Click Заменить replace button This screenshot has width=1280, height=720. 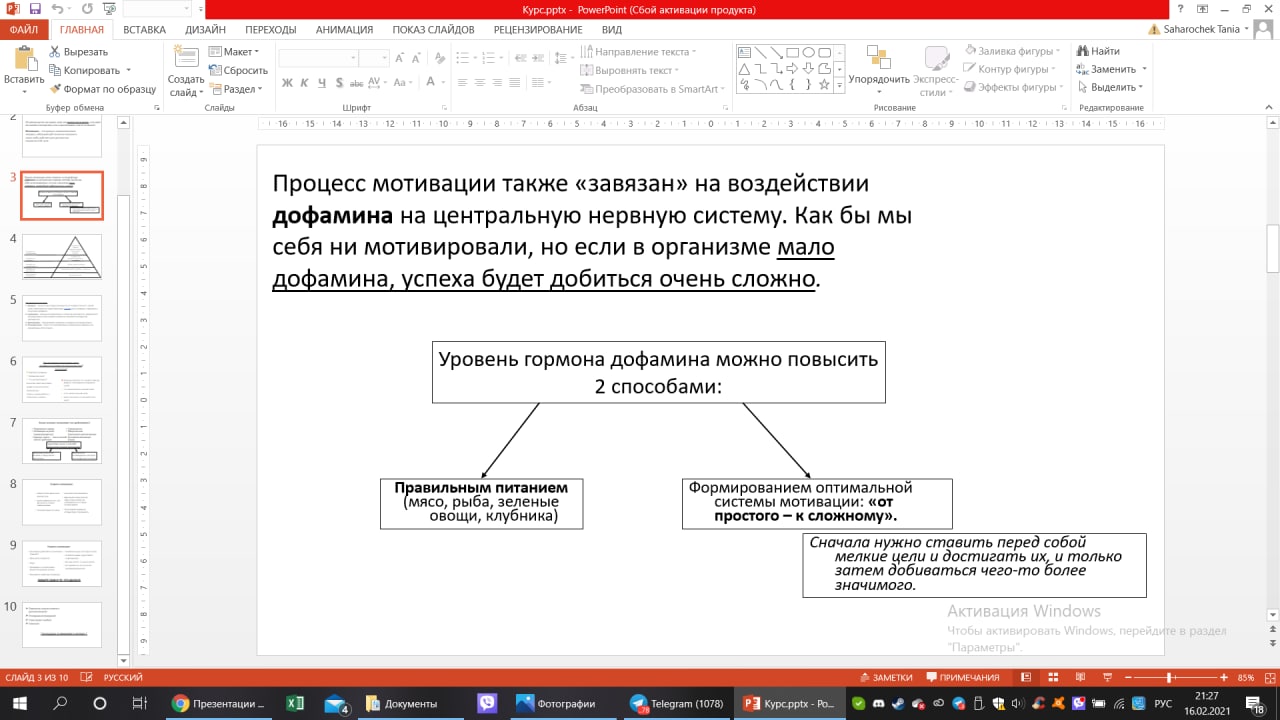click(x=1112, y=69)
